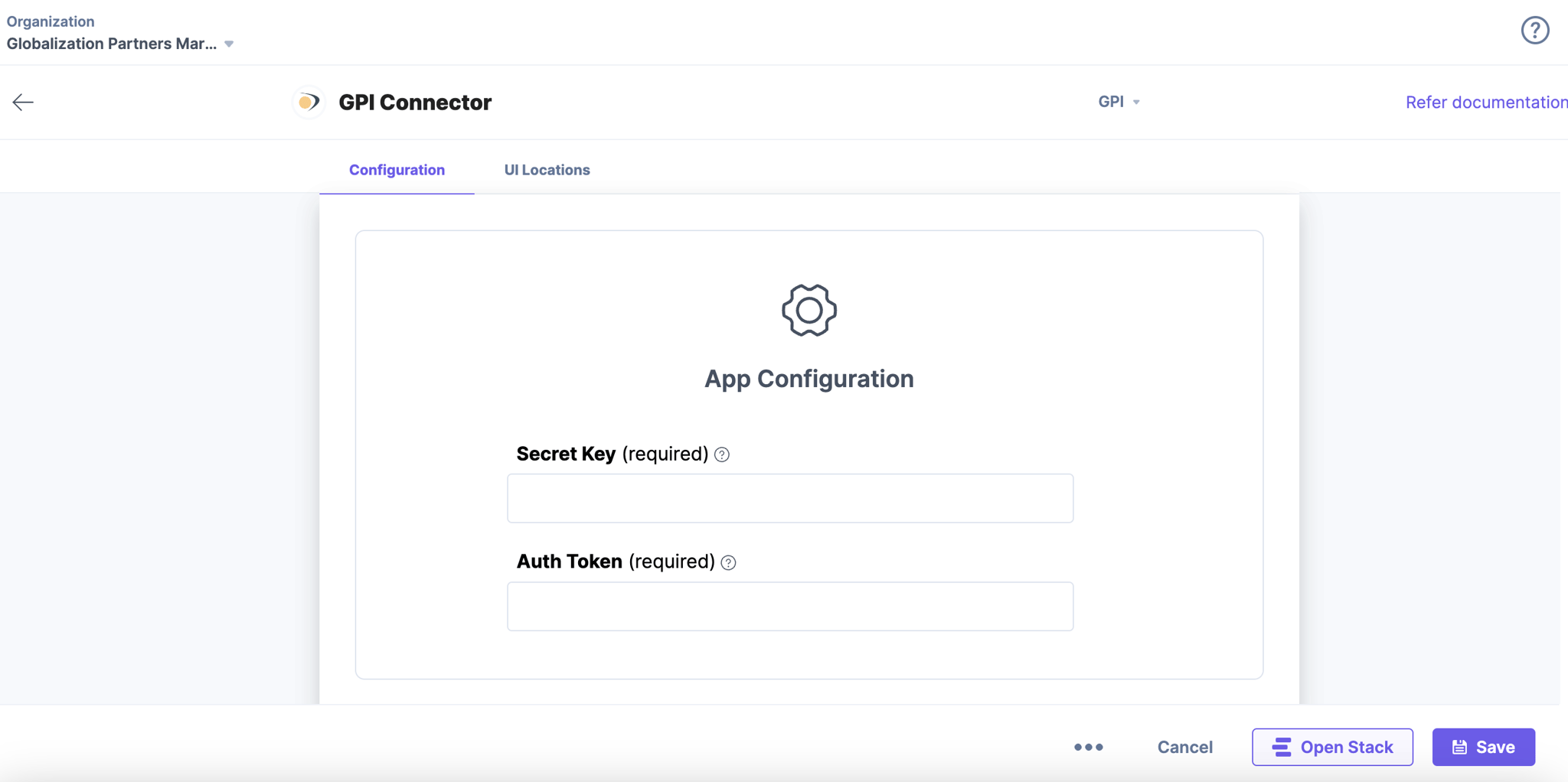Click the Cancel button
This screenshot has width=1568, height=782.
tap(1184, 747)
